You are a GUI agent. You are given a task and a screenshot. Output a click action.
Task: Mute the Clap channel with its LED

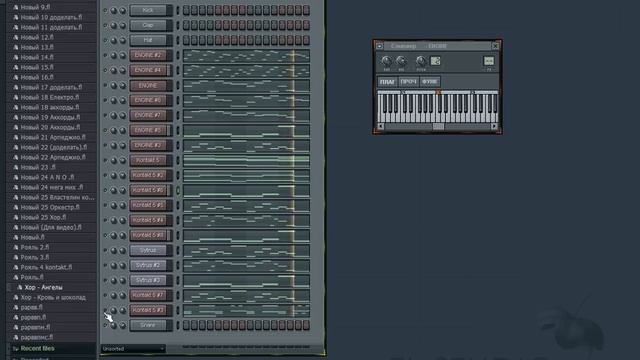[105, 25]
